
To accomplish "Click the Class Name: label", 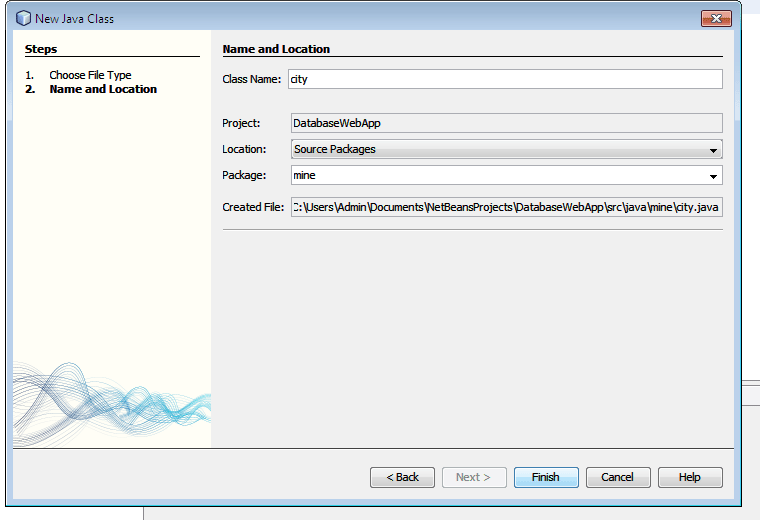I will coord(252,79).
